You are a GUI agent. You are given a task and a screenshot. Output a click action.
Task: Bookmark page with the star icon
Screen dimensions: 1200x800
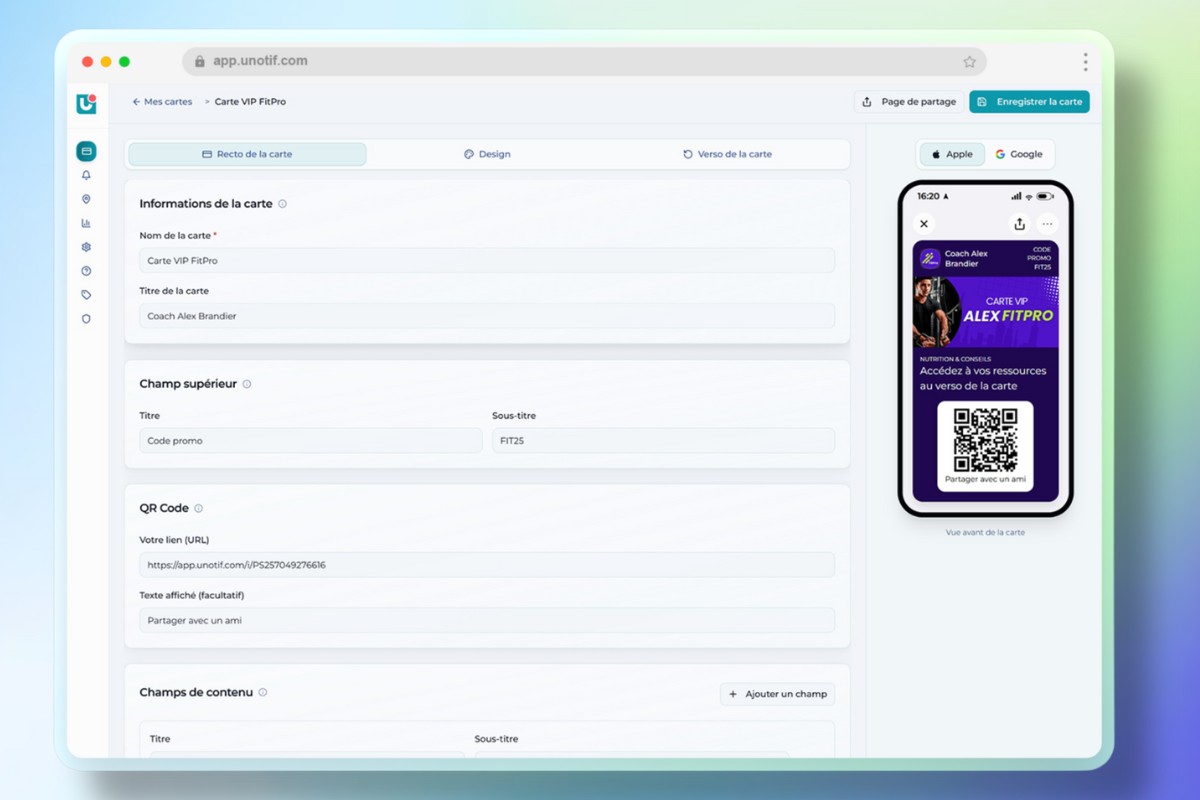pyautogui.click(x=969, y=62)
